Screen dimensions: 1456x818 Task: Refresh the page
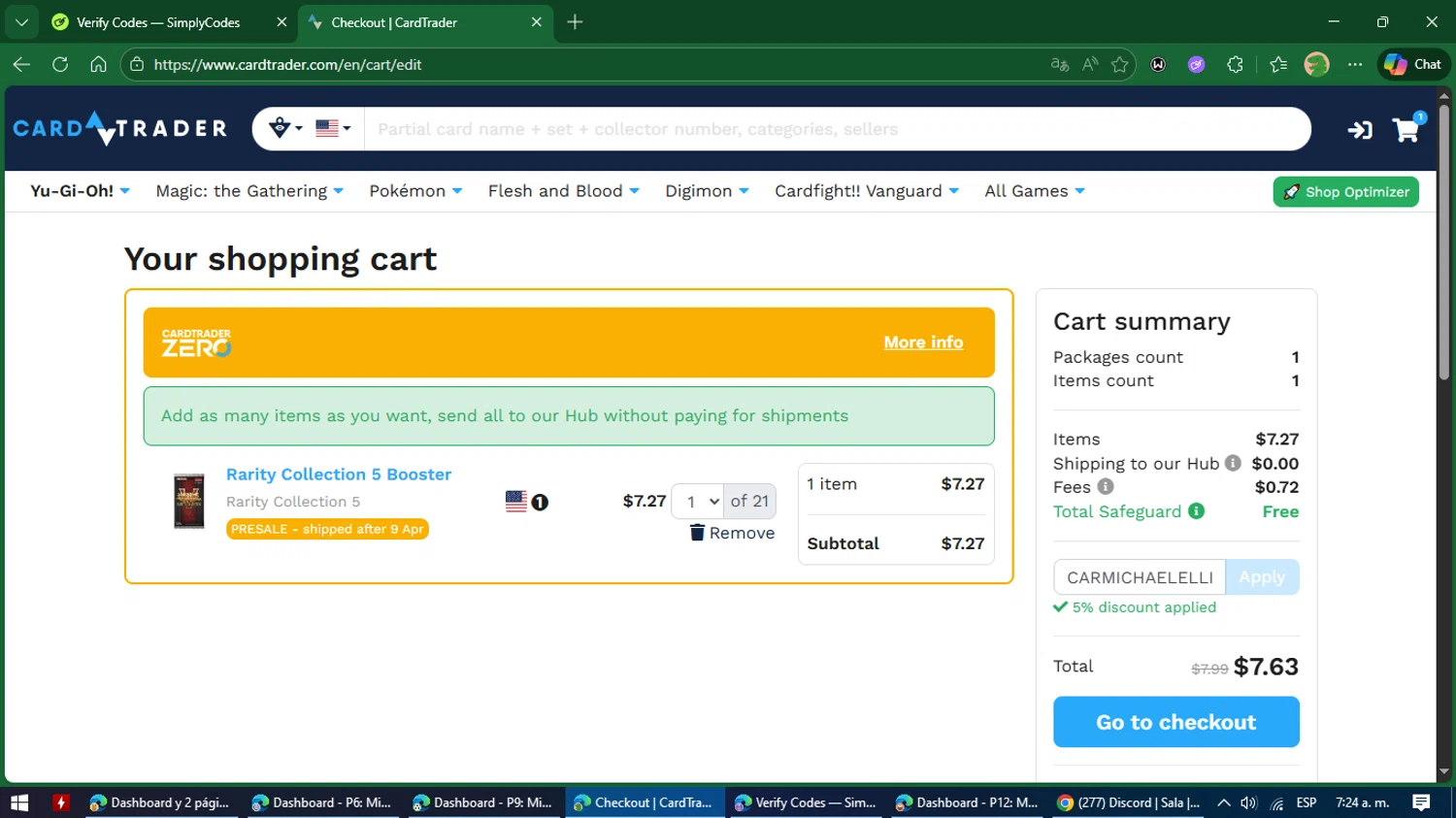[x=60, y=64]
